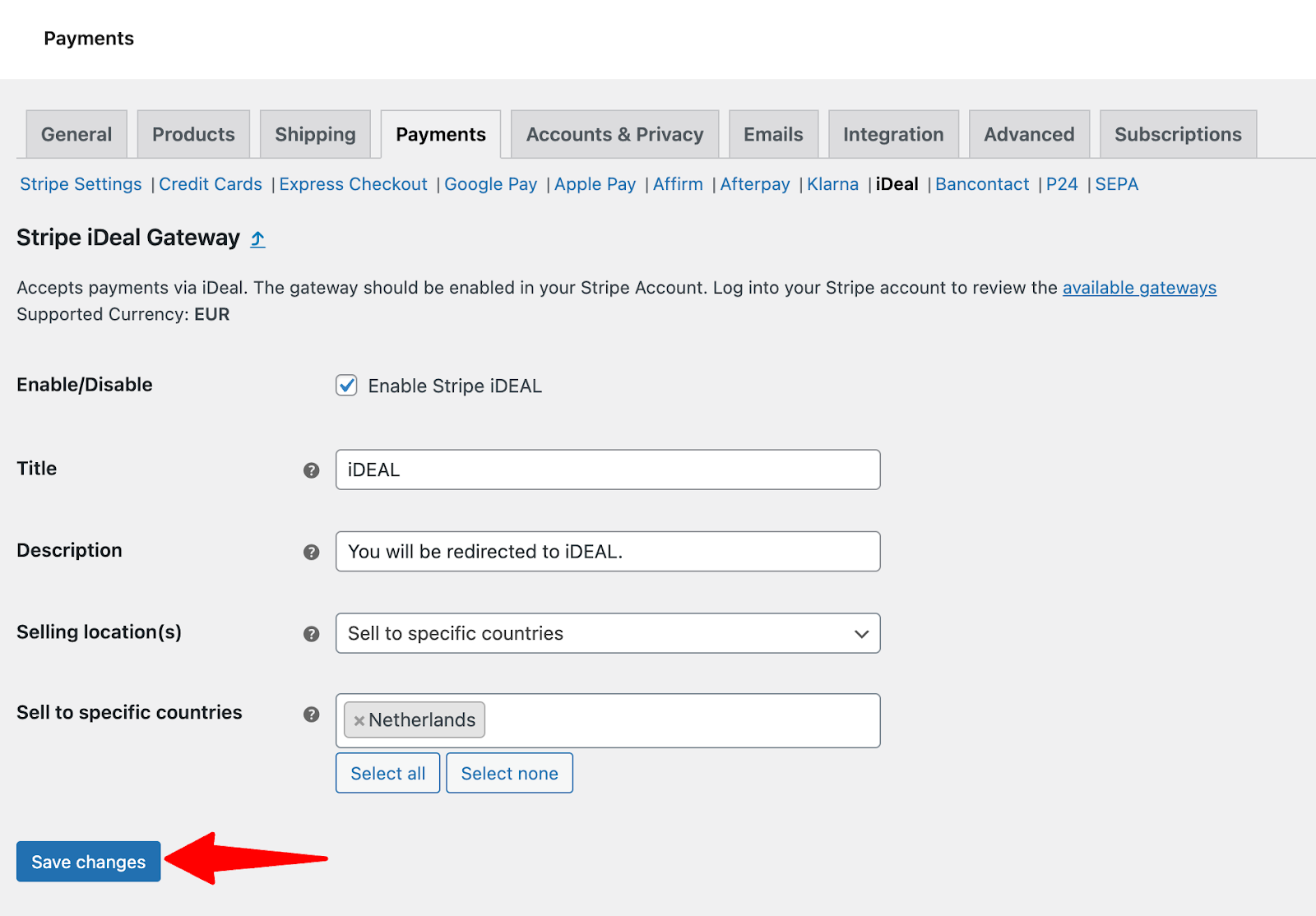Click the Stripe iDeal Gateway heading

[x=128, y=238]
